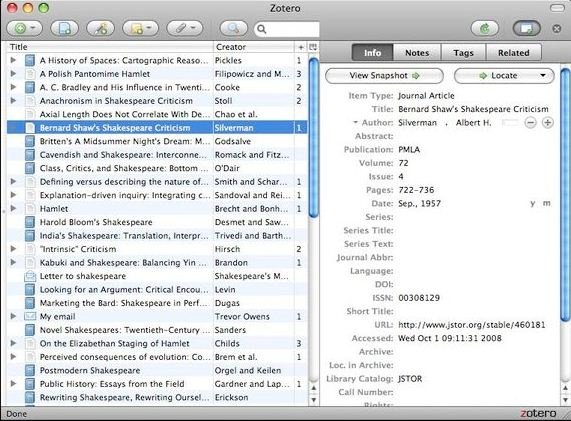
Task: Add item by identifier wand
Action: [x=101, y=28]
